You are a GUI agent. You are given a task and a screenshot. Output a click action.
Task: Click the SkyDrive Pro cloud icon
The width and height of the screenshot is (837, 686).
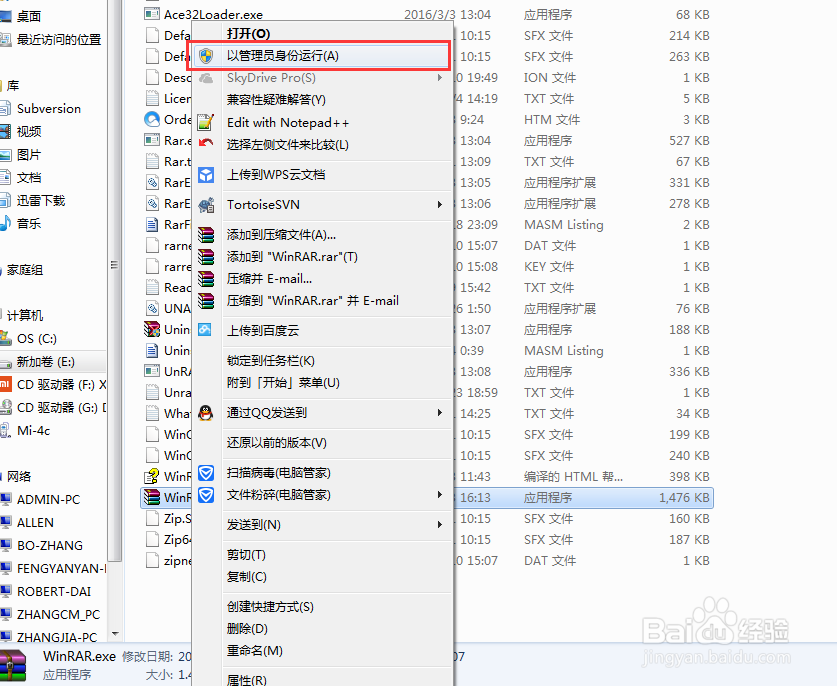206,78
